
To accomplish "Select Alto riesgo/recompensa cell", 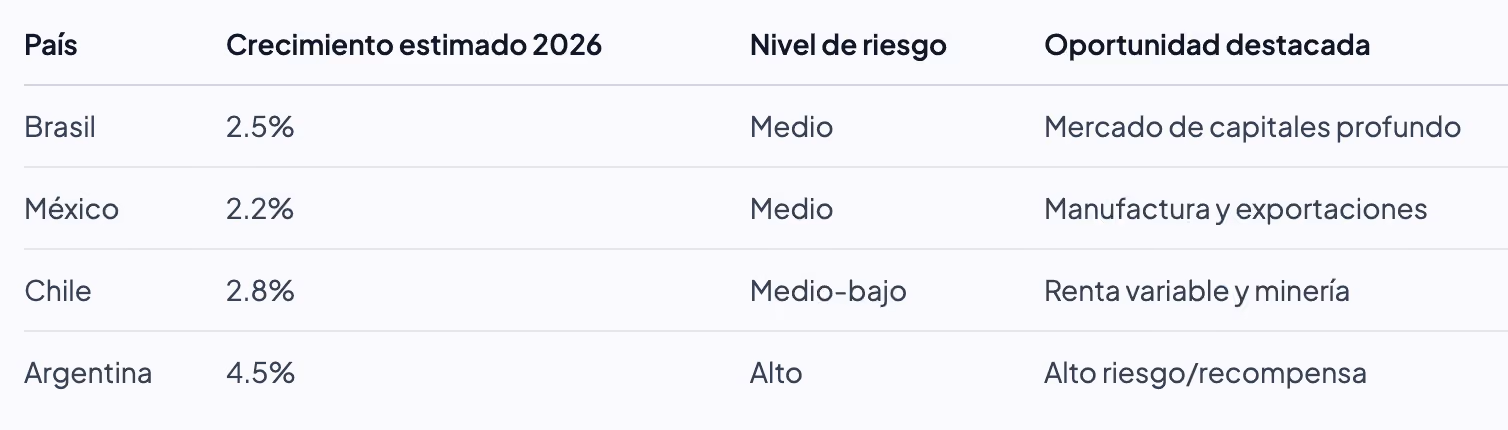I will coord(1205,373).
